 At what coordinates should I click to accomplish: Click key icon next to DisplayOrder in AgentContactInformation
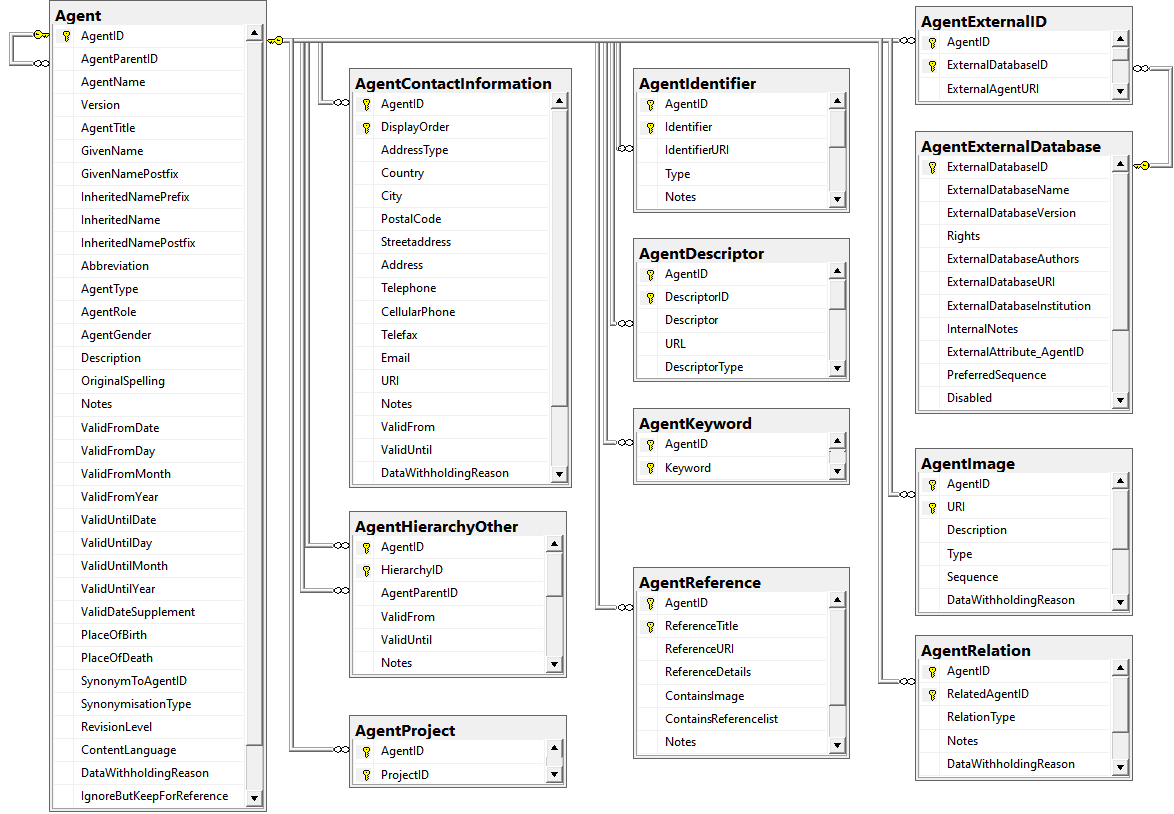367,127
